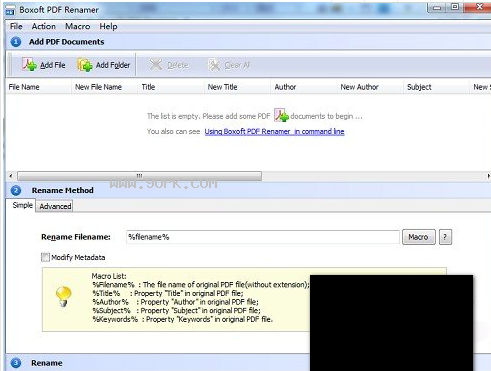Click the Add File toolbar button

point(44,65)
